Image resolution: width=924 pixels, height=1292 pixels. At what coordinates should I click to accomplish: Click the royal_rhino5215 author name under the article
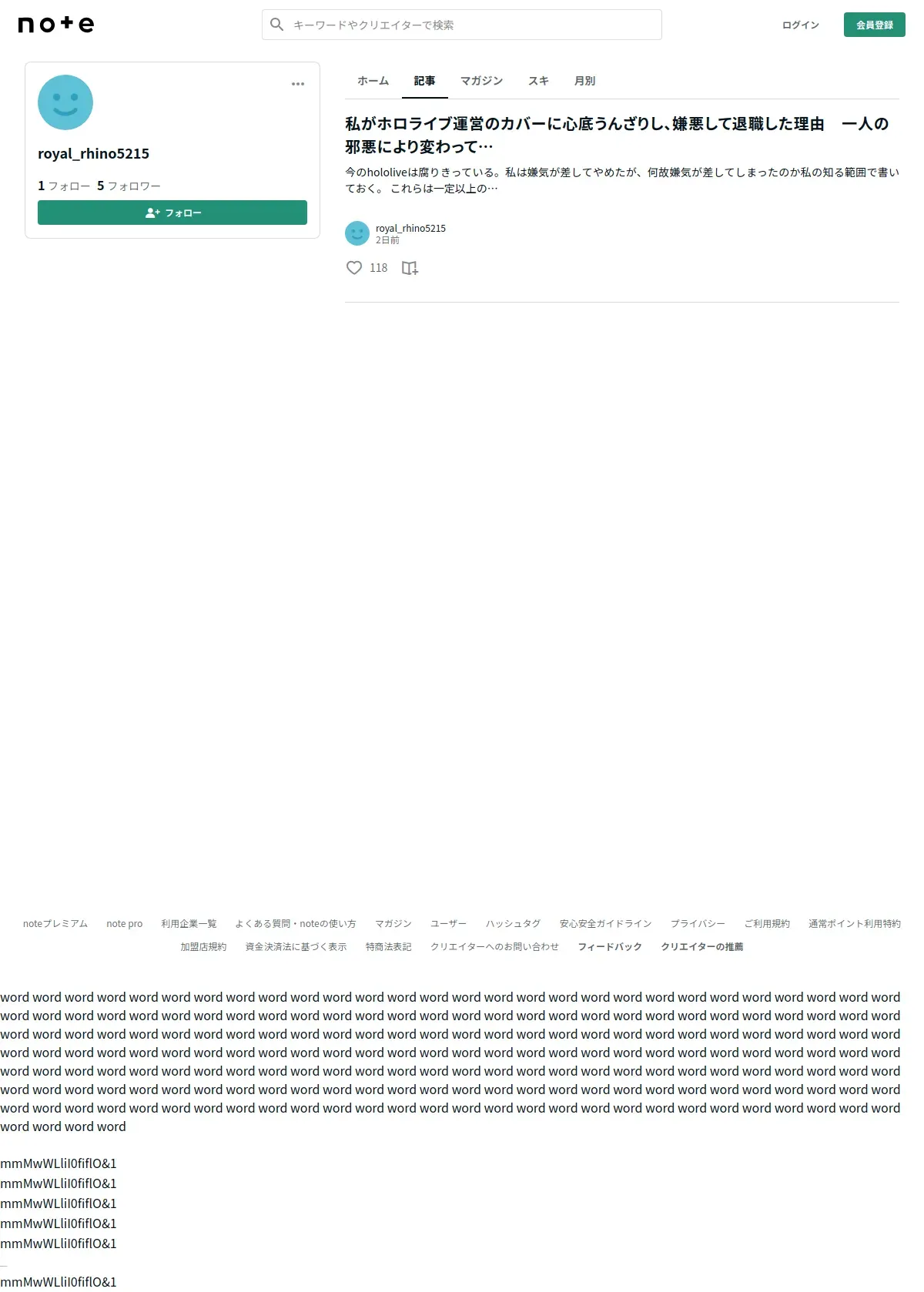click(x=410, y=228)
